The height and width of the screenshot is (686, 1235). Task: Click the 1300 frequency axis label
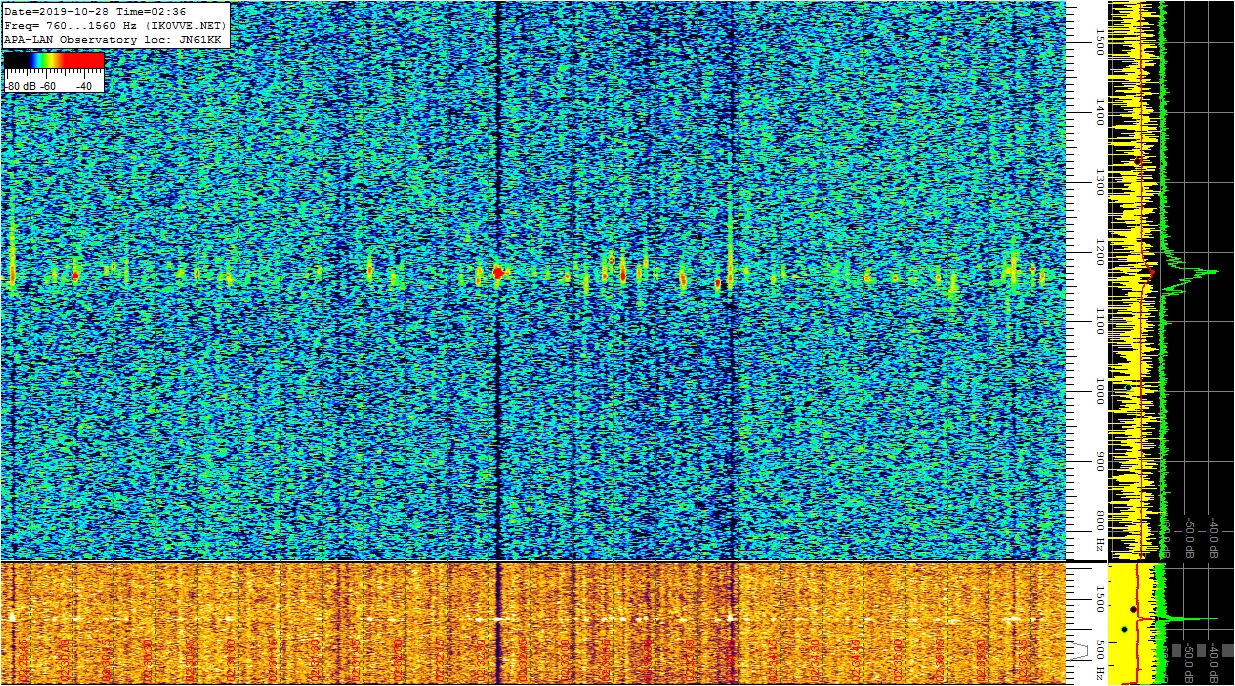tap(1100, 182)
